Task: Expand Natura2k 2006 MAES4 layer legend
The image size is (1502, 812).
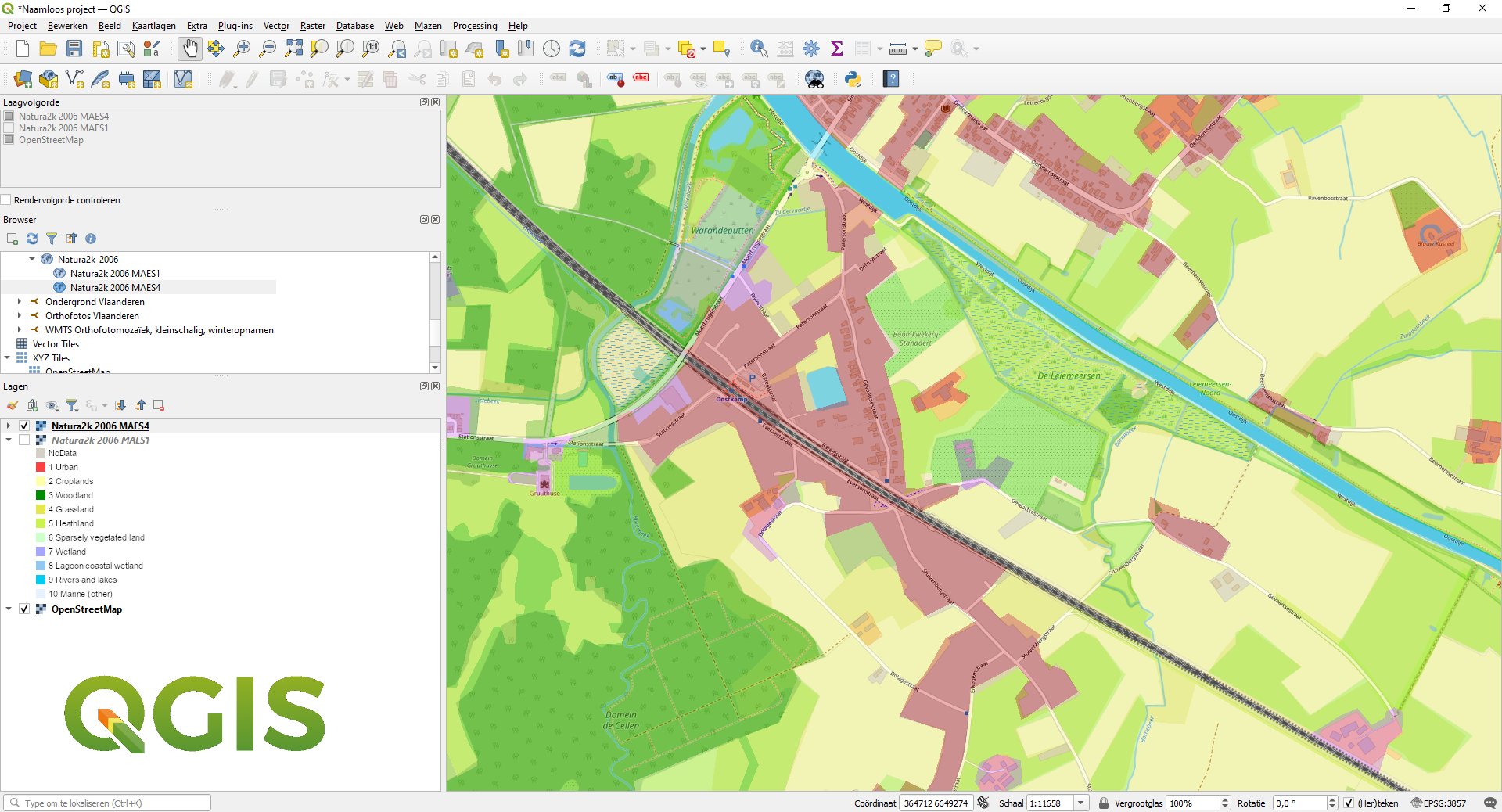Action: 9,426
